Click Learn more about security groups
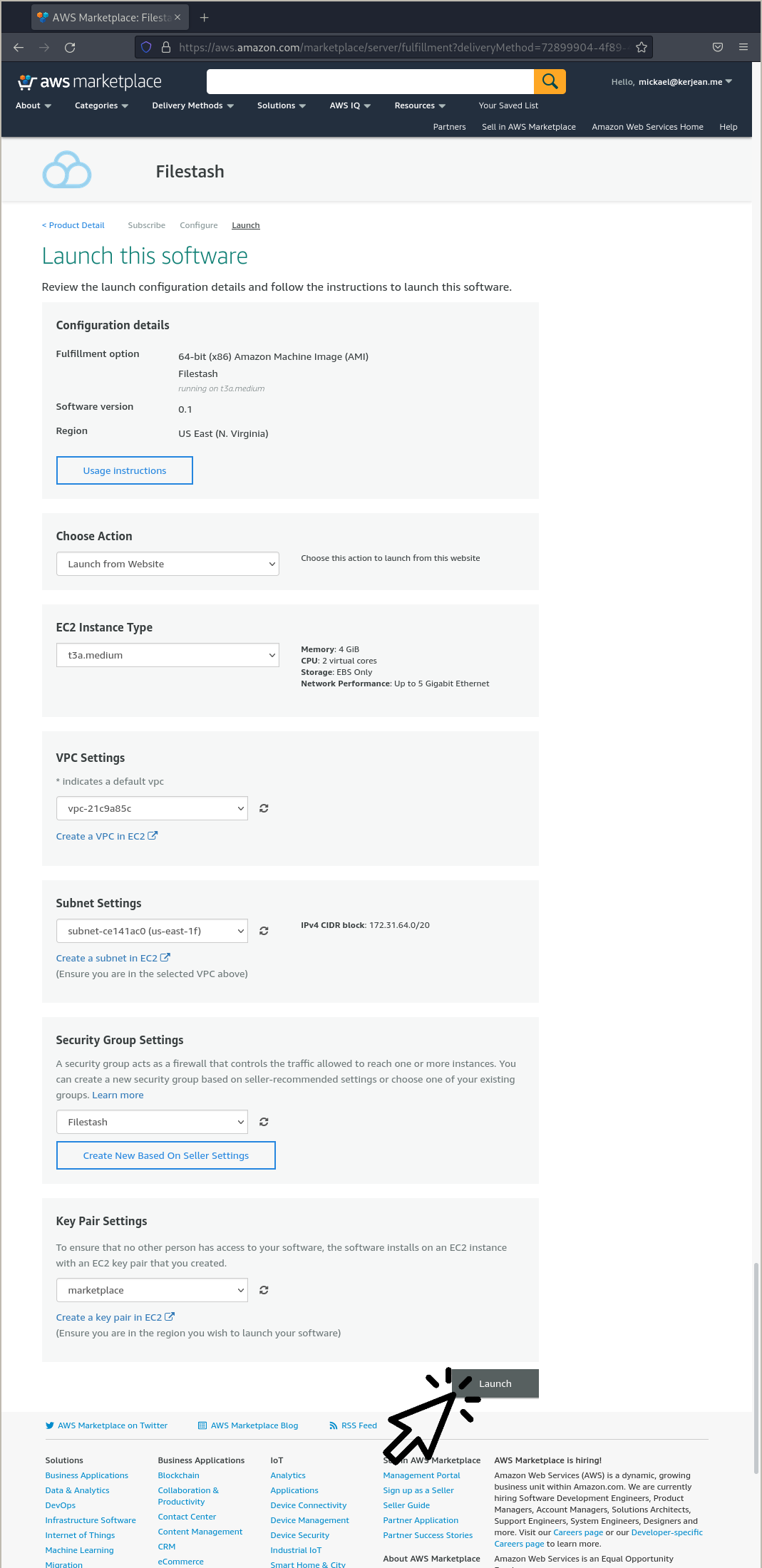 coord(118,1095)
